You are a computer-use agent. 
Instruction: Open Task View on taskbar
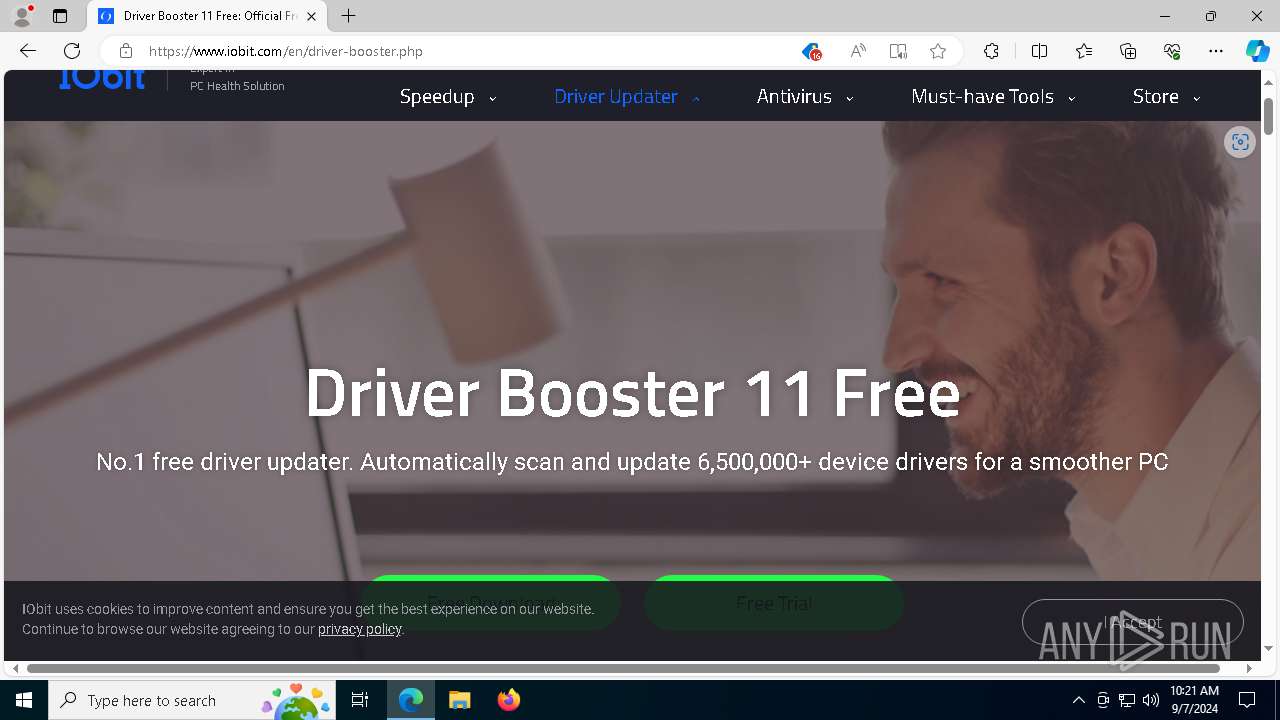[x=360, y=700]
